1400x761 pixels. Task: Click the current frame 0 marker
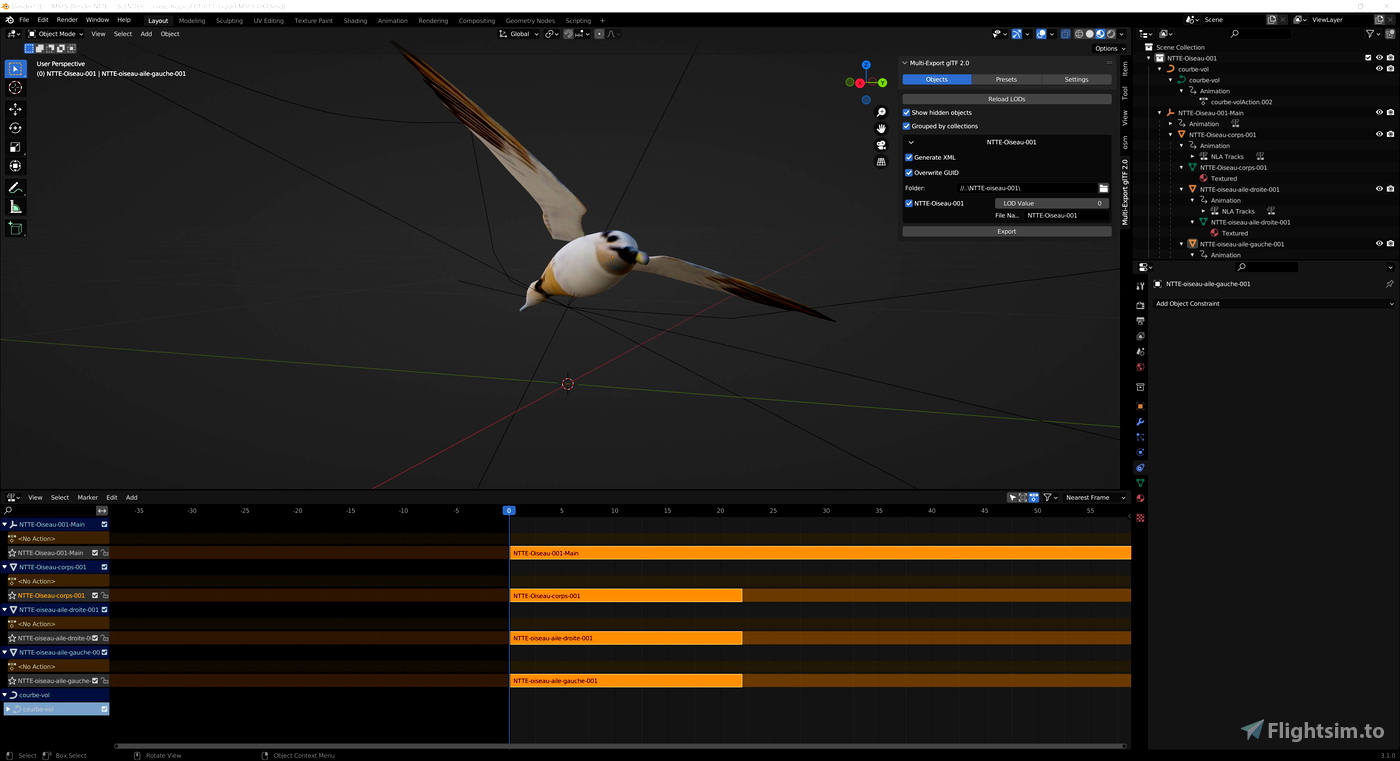[x=509, y=510]
